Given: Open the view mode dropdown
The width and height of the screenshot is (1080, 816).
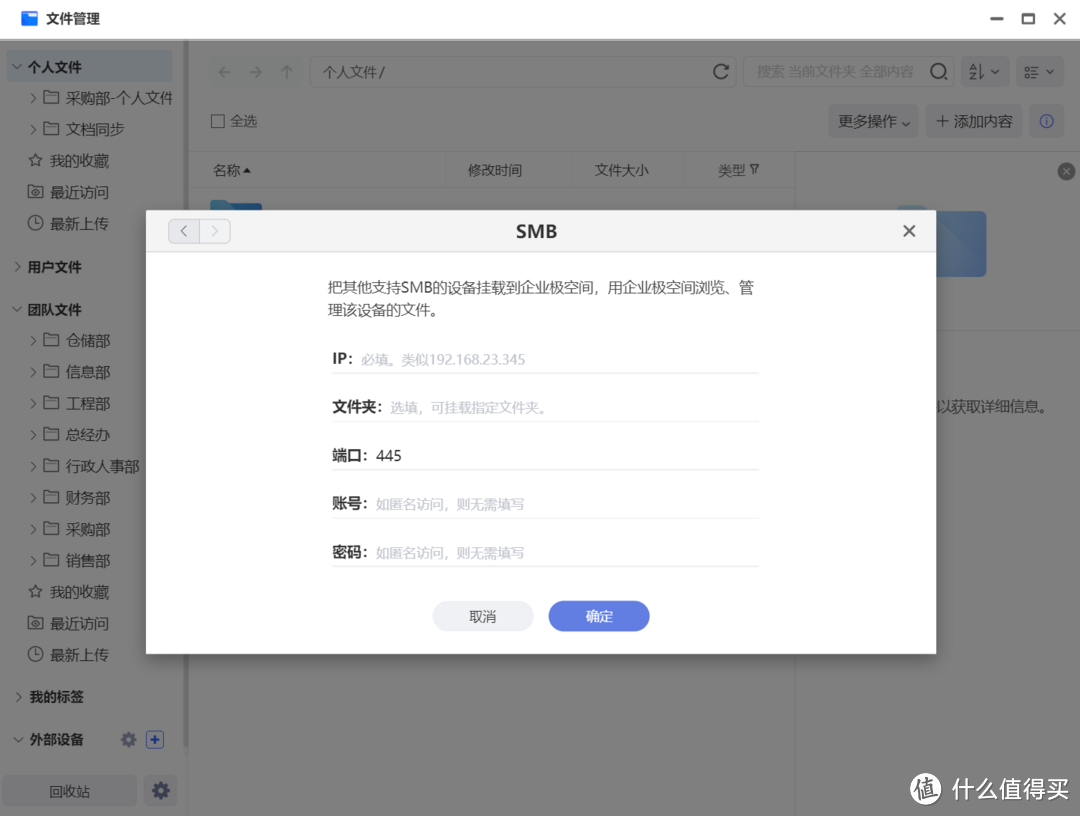Looking at the screenshot, I should click(x=1039, y=72).
